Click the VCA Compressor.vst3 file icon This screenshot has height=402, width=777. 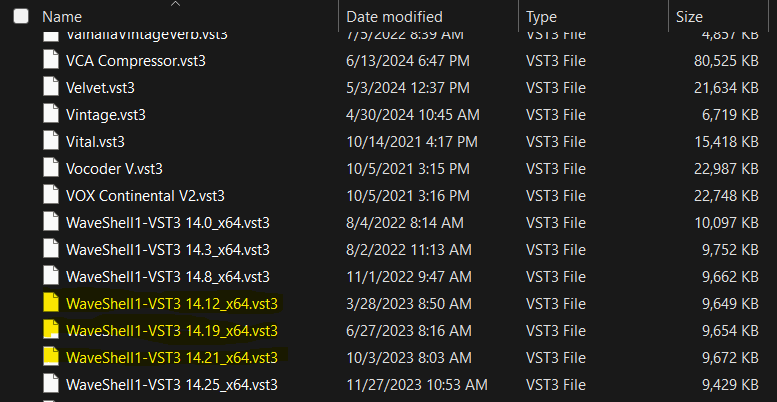[51, 61]
